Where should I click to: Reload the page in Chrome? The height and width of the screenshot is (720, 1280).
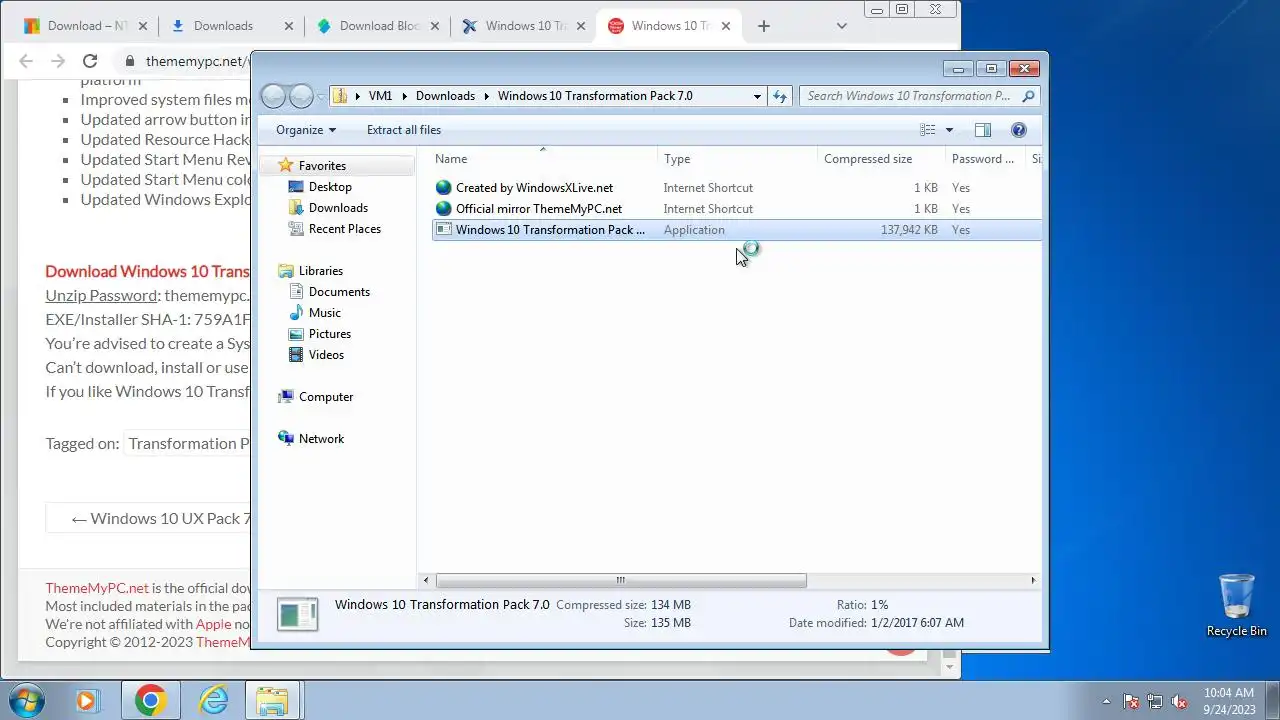click(x=90, y=61)
